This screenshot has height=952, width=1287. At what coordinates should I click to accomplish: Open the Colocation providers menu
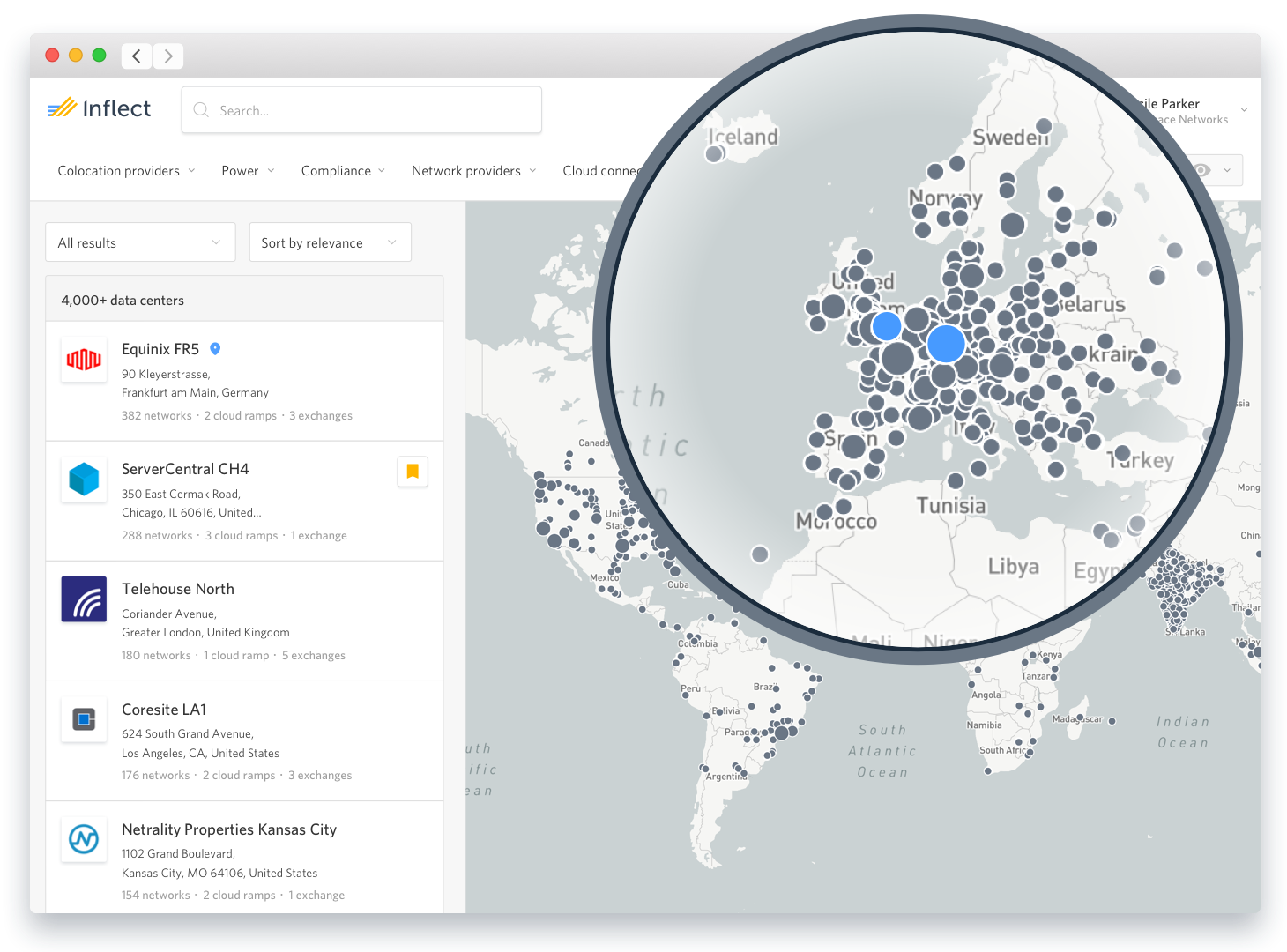[x=126, y=171]
